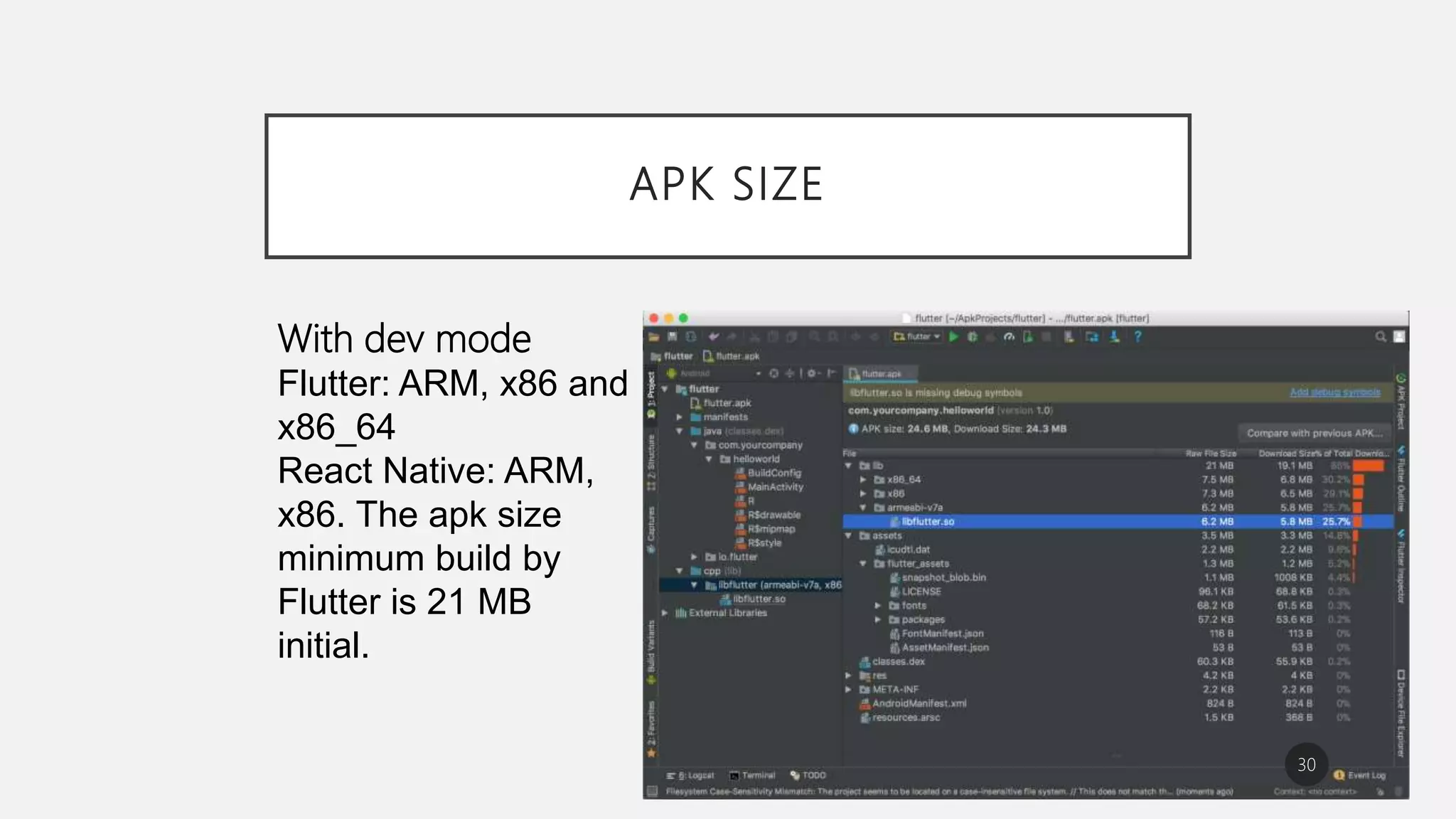Click flutter breadcrumb in navigation bar
Screen dimensions: 1456x819
(x=672, y=356)
